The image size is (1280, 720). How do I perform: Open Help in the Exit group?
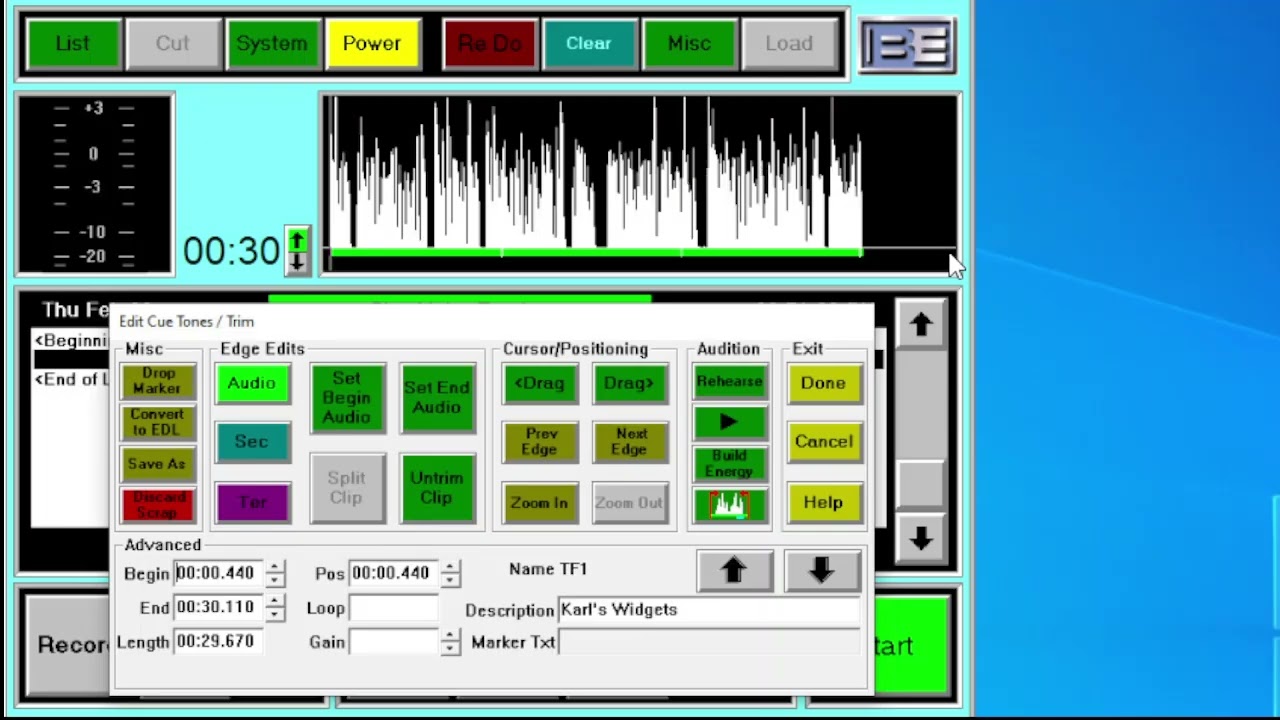pyautogui.click(x=823, y=503)
